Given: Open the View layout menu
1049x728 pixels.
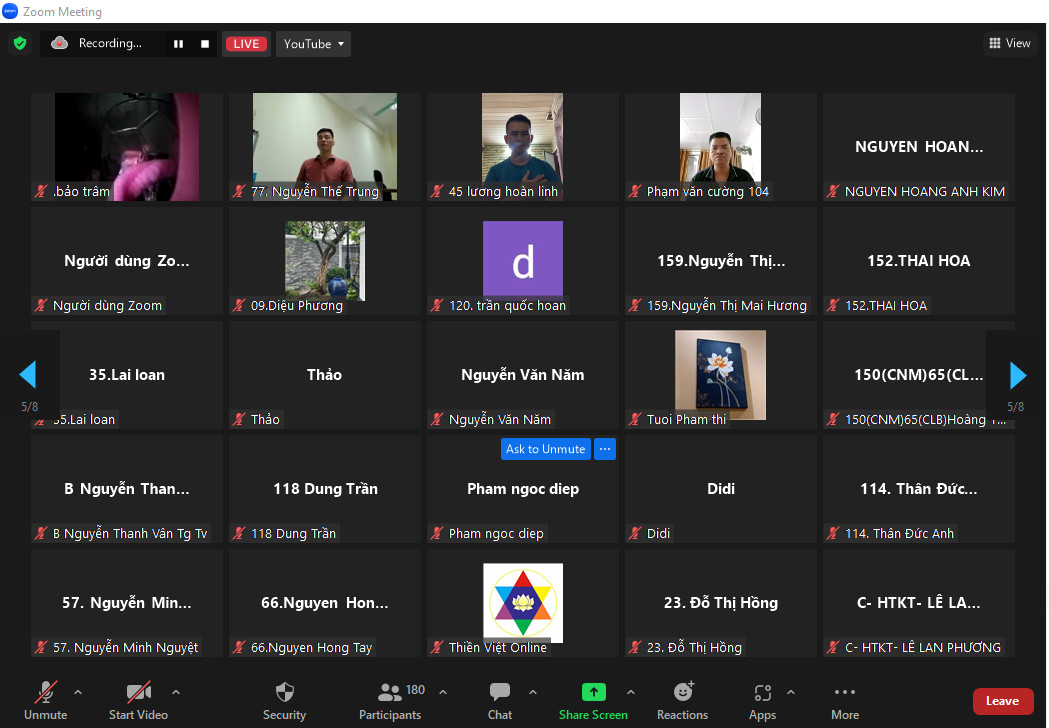Looking at the screenshot, I should pyautogui.click(x=1010, y=43).
